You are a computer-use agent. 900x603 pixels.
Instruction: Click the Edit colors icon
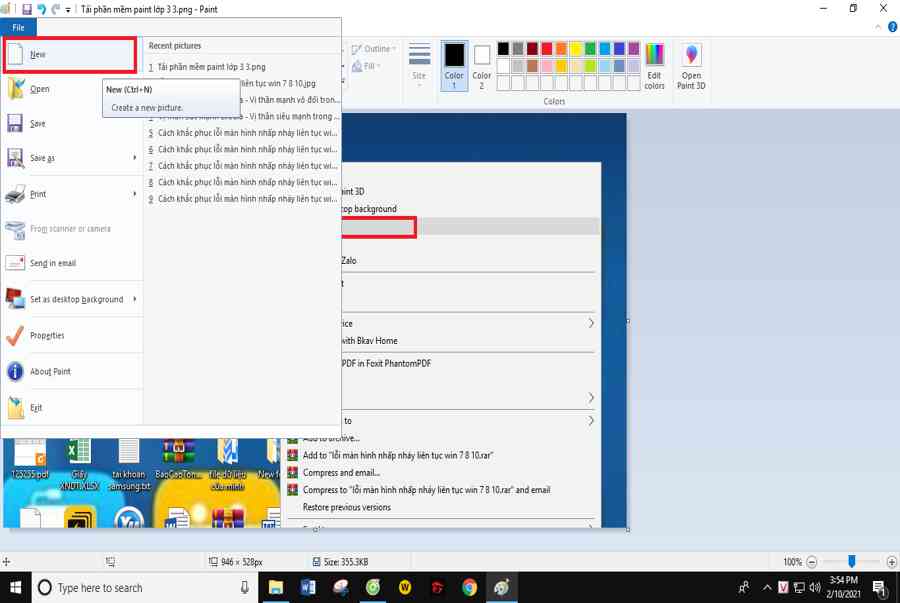pos(654,66)
